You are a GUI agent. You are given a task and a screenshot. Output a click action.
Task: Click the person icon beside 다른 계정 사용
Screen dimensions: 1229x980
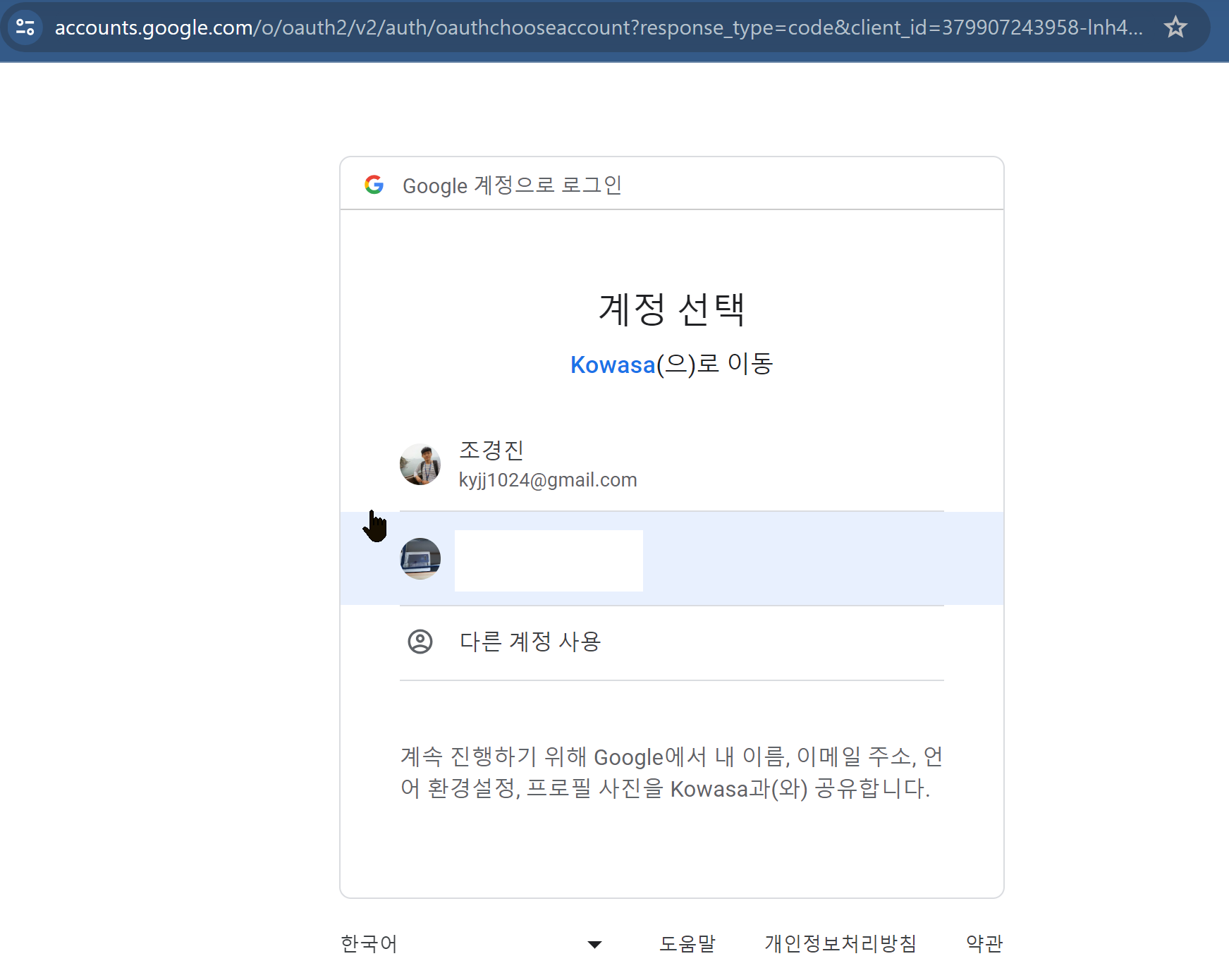420,642
